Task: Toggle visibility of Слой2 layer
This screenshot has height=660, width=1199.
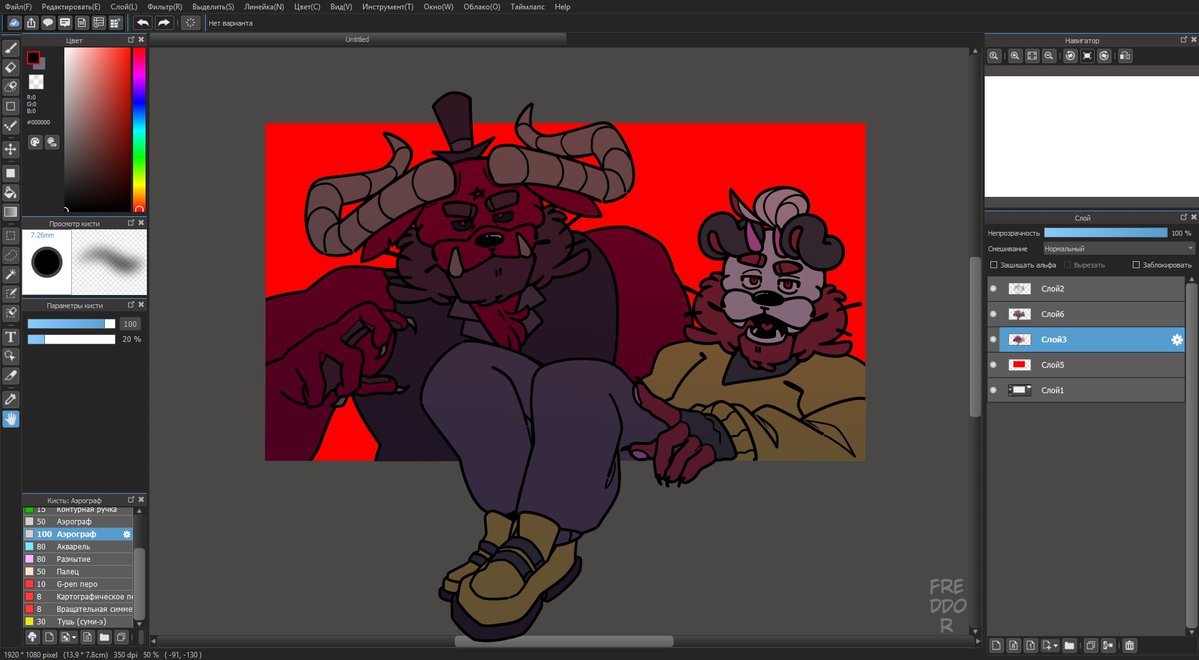Action: click(x=993, y=288)
